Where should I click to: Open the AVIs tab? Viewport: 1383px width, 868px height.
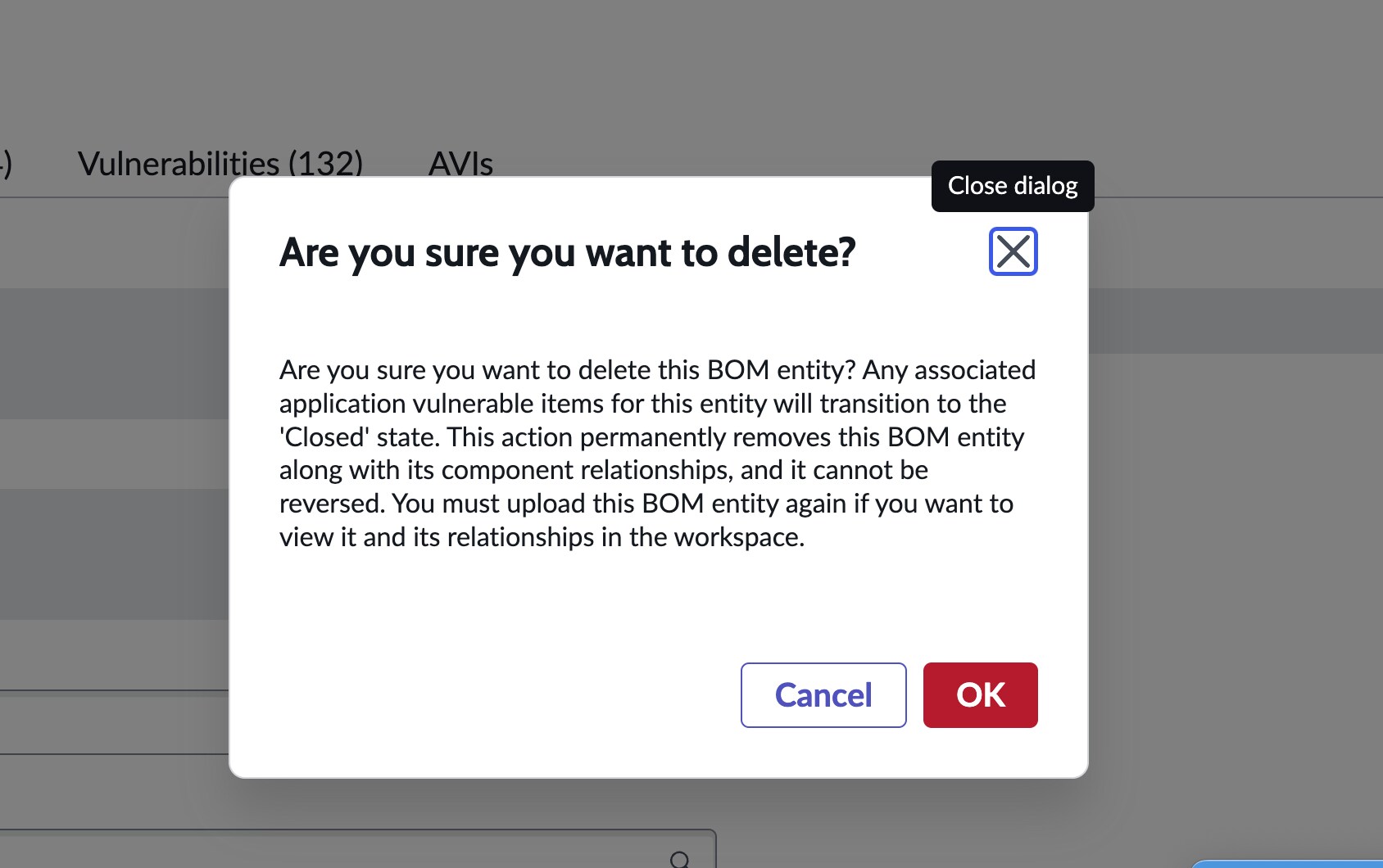point(460,164)
